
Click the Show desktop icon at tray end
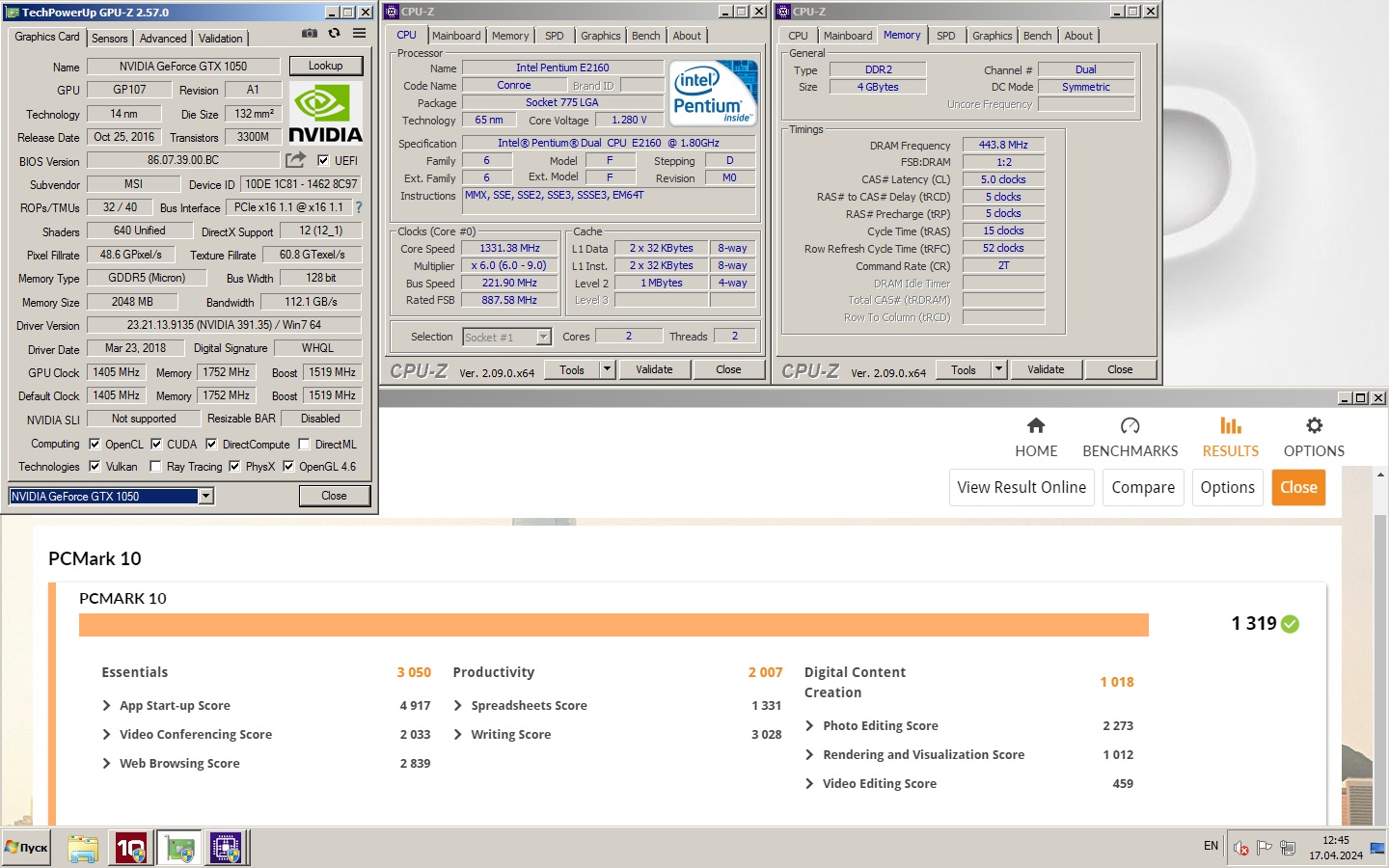[1377, 849]
